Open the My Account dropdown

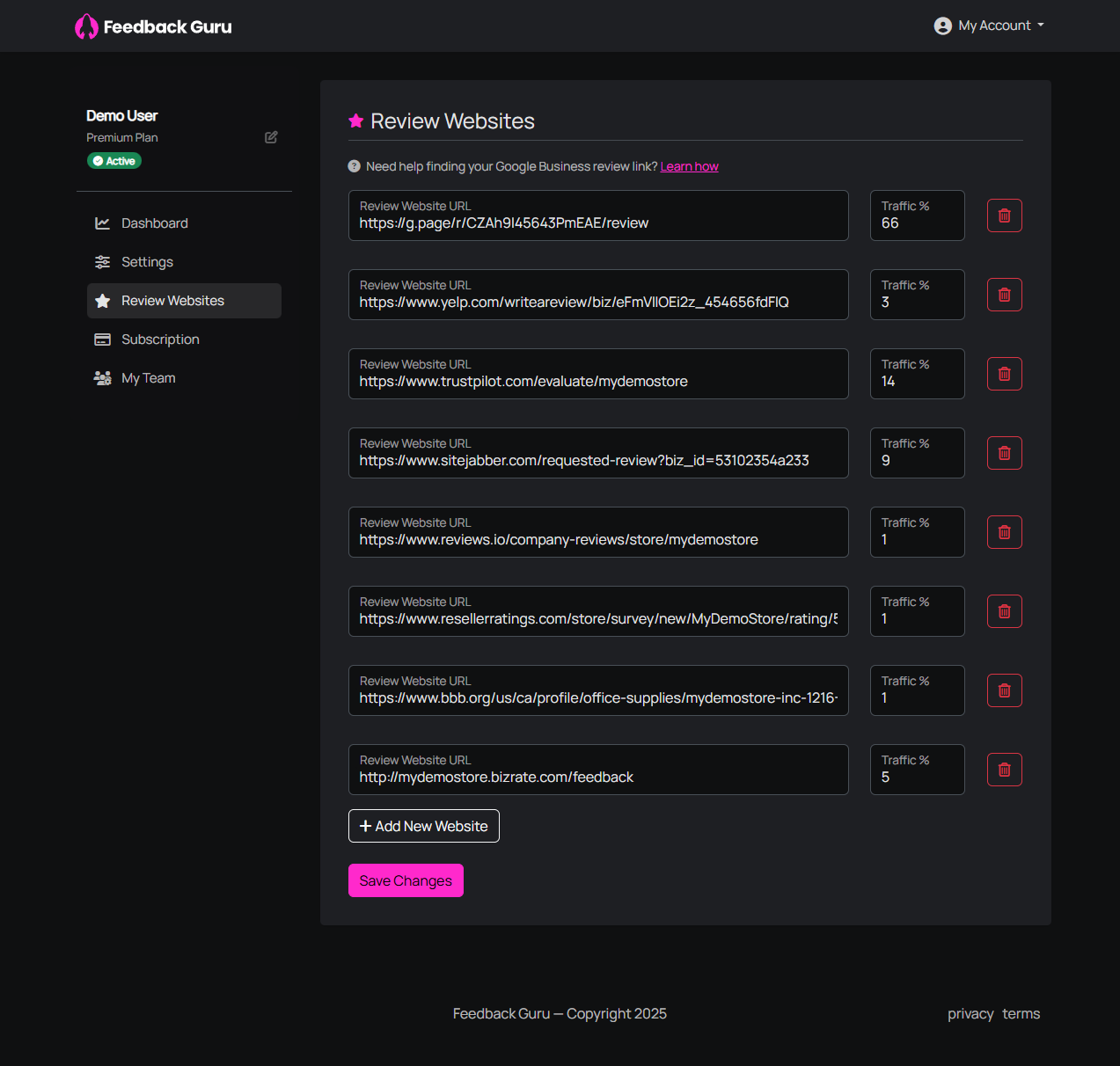(x=990, y=26)
